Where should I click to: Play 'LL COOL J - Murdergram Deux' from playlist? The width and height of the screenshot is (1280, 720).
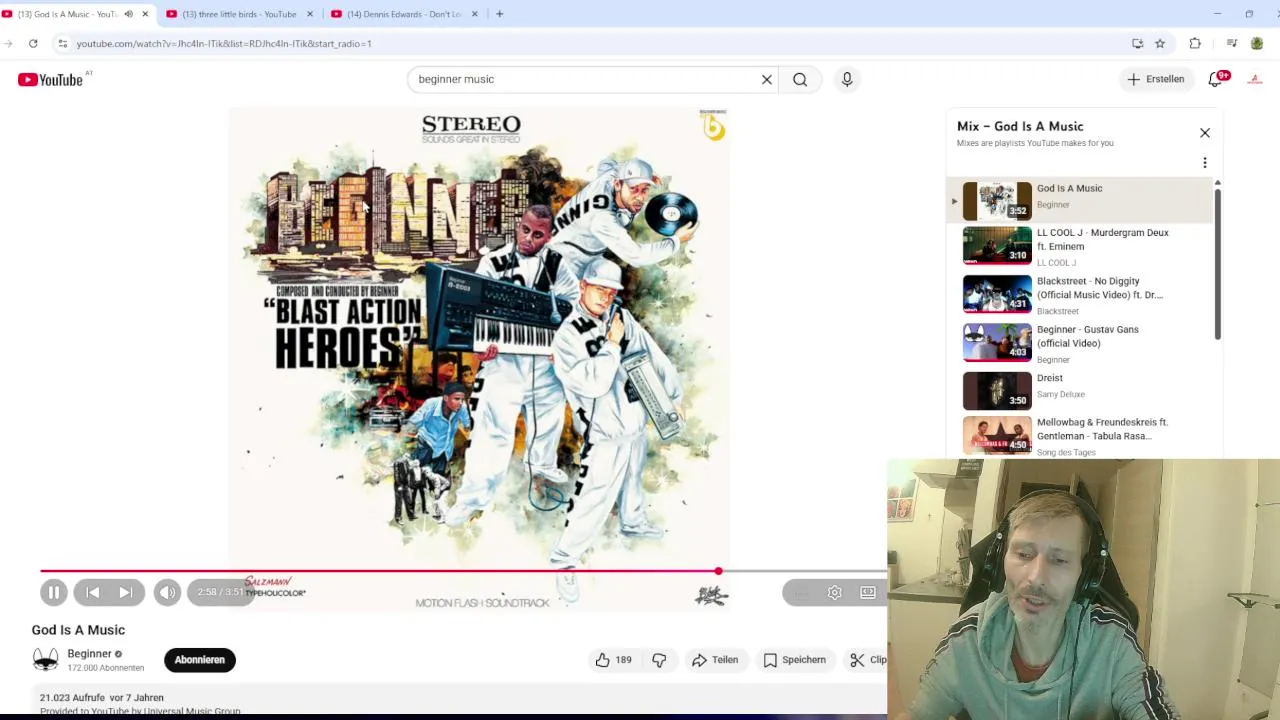[1080, 247]
